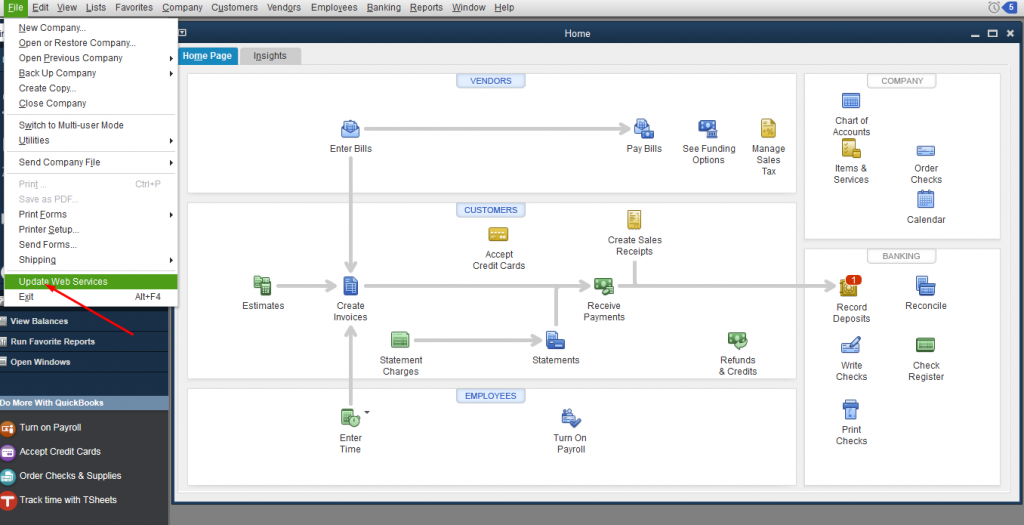Open the Enter Bills icon

coord(350,129)
